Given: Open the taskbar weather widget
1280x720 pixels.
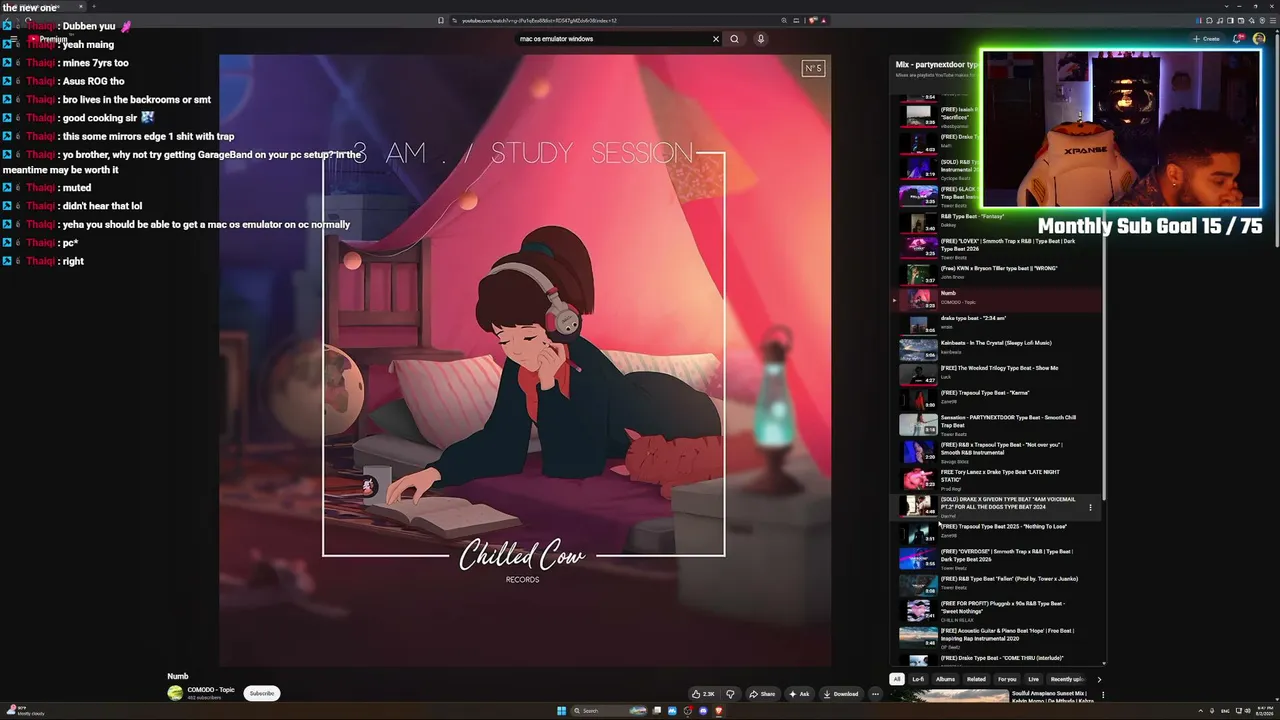Looking at the screenshot, I should [25, 711].
